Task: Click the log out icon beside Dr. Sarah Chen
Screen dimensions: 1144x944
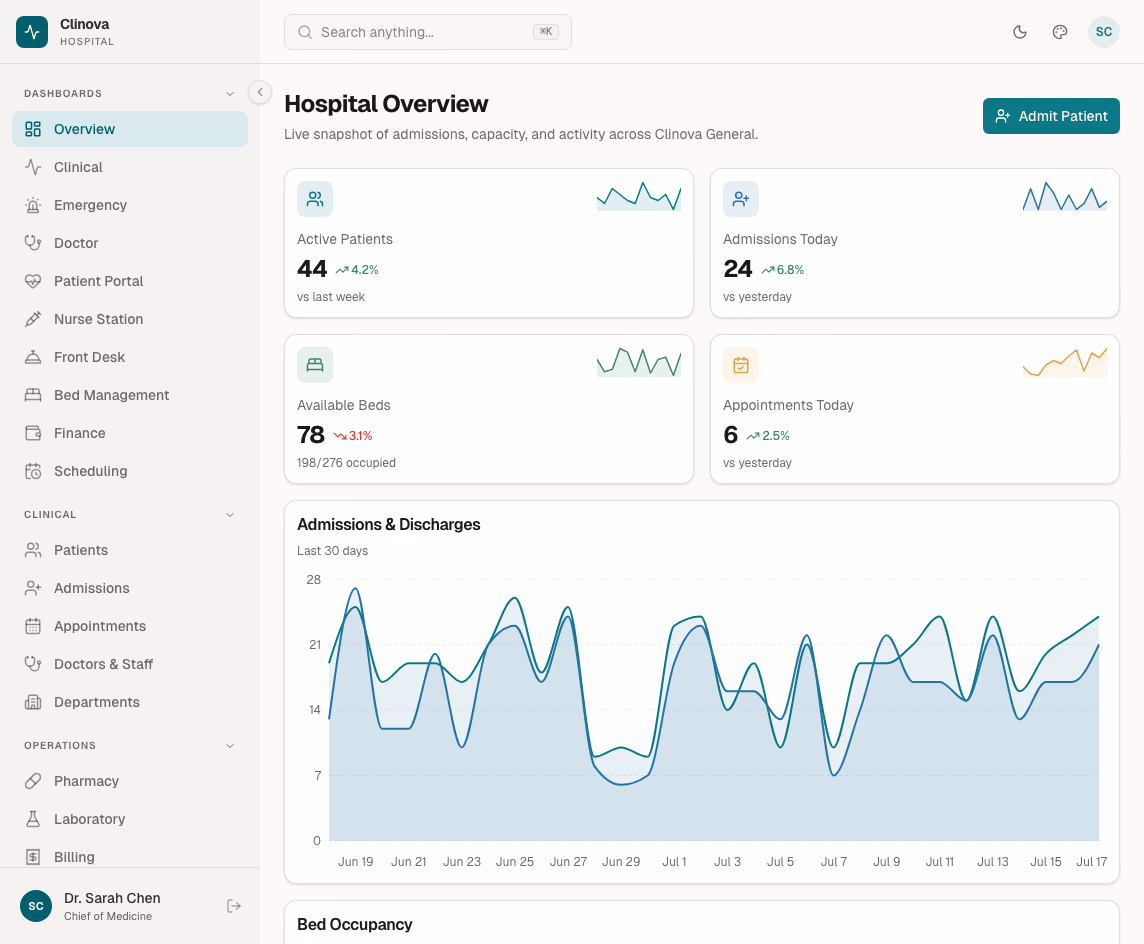Action: (x=233, y=906)
